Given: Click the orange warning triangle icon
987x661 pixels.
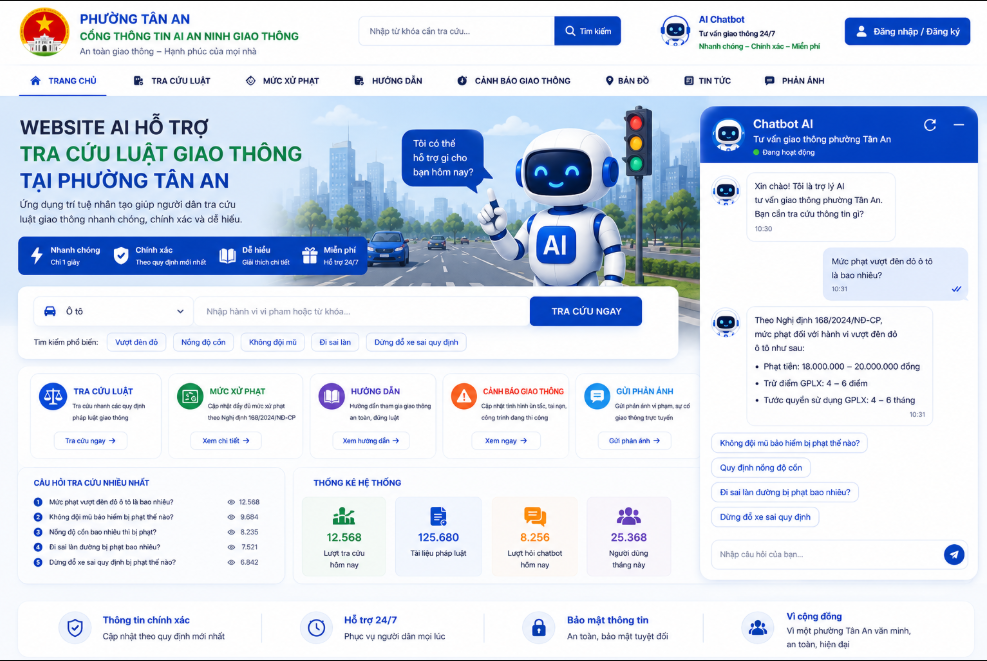Looking at the screenshot, I should [464, 397].
